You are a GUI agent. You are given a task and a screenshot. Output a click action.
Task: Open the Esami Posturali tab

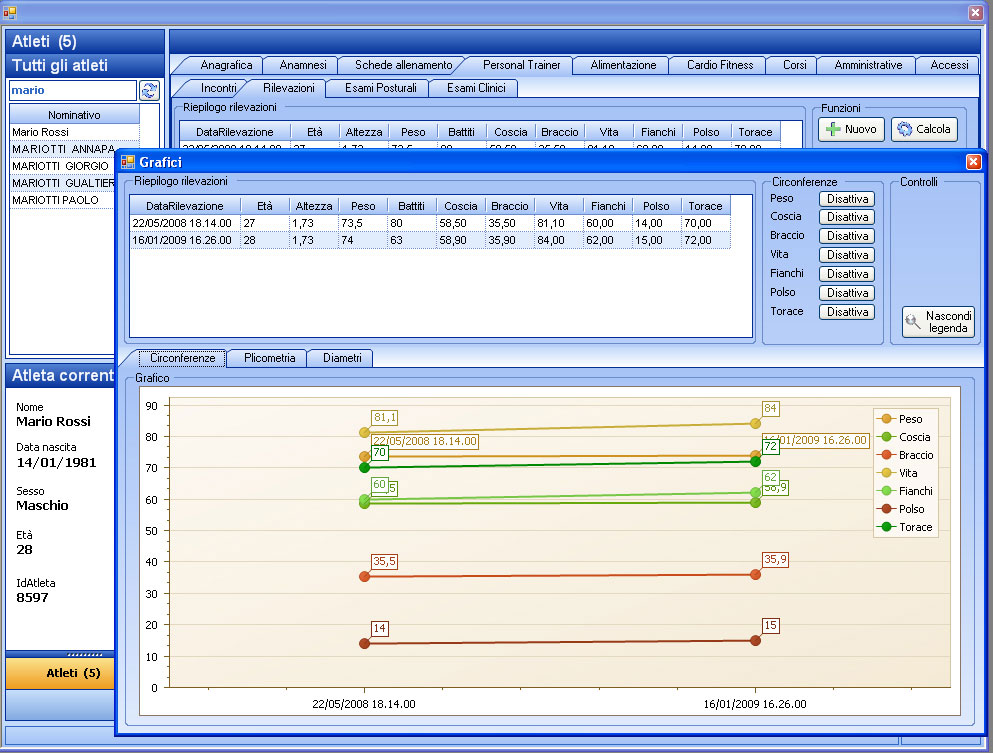pyautogui.click(x=379, y=88)
